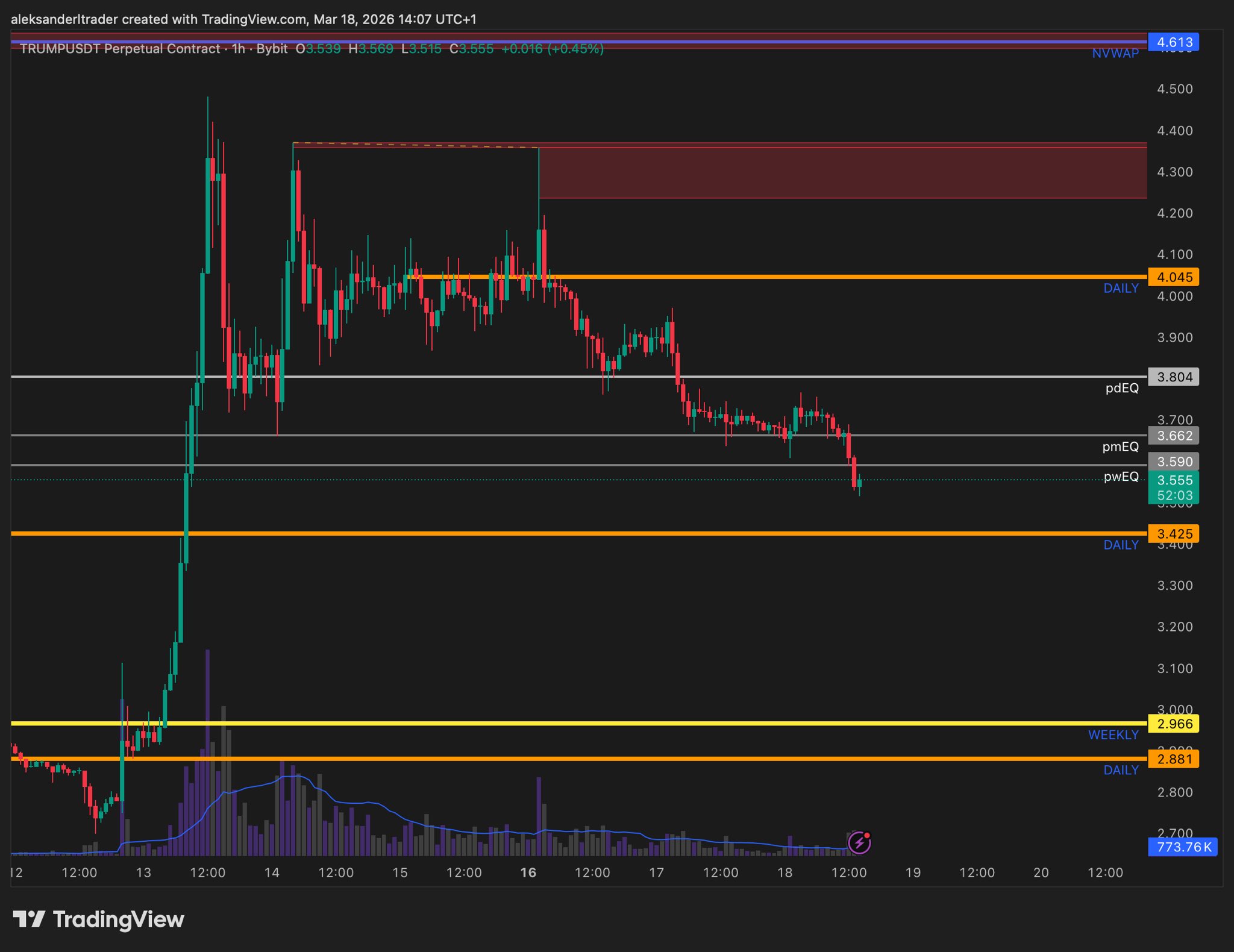Click the 19 date on time axis

pos(912,872)
